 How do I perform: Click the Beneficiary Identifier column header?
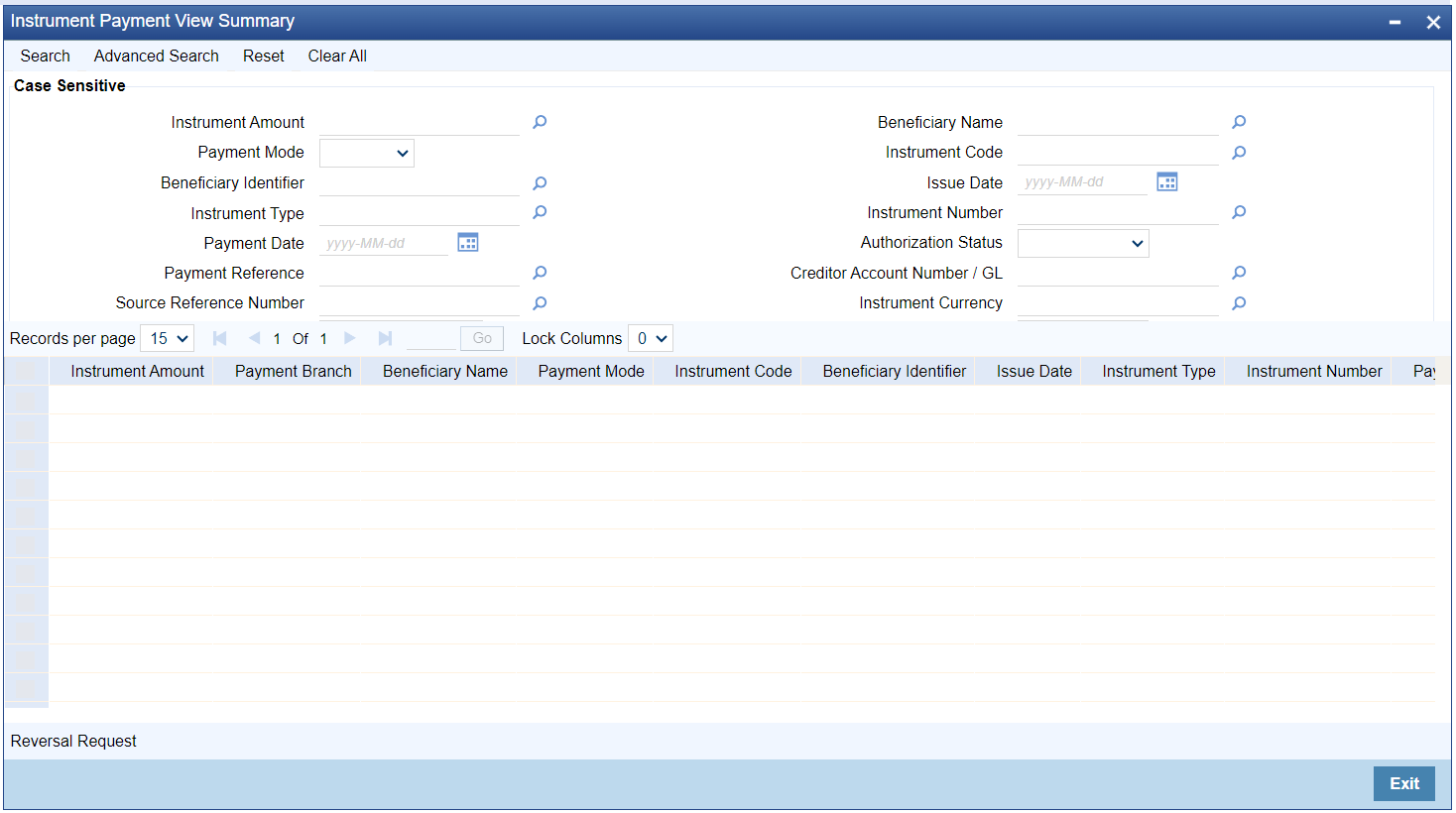tap(895, 371)
